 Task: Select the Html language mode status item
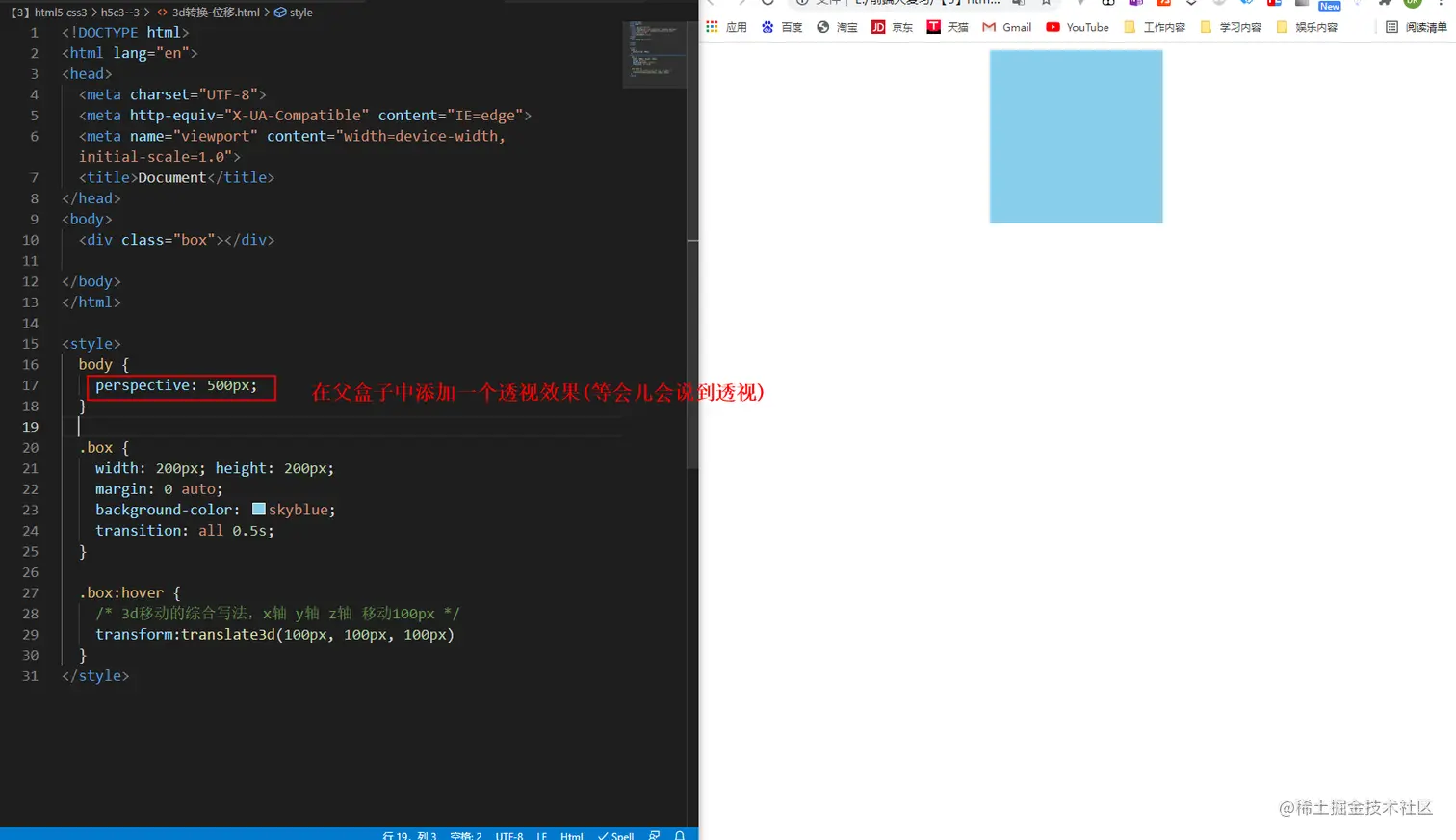572,835
